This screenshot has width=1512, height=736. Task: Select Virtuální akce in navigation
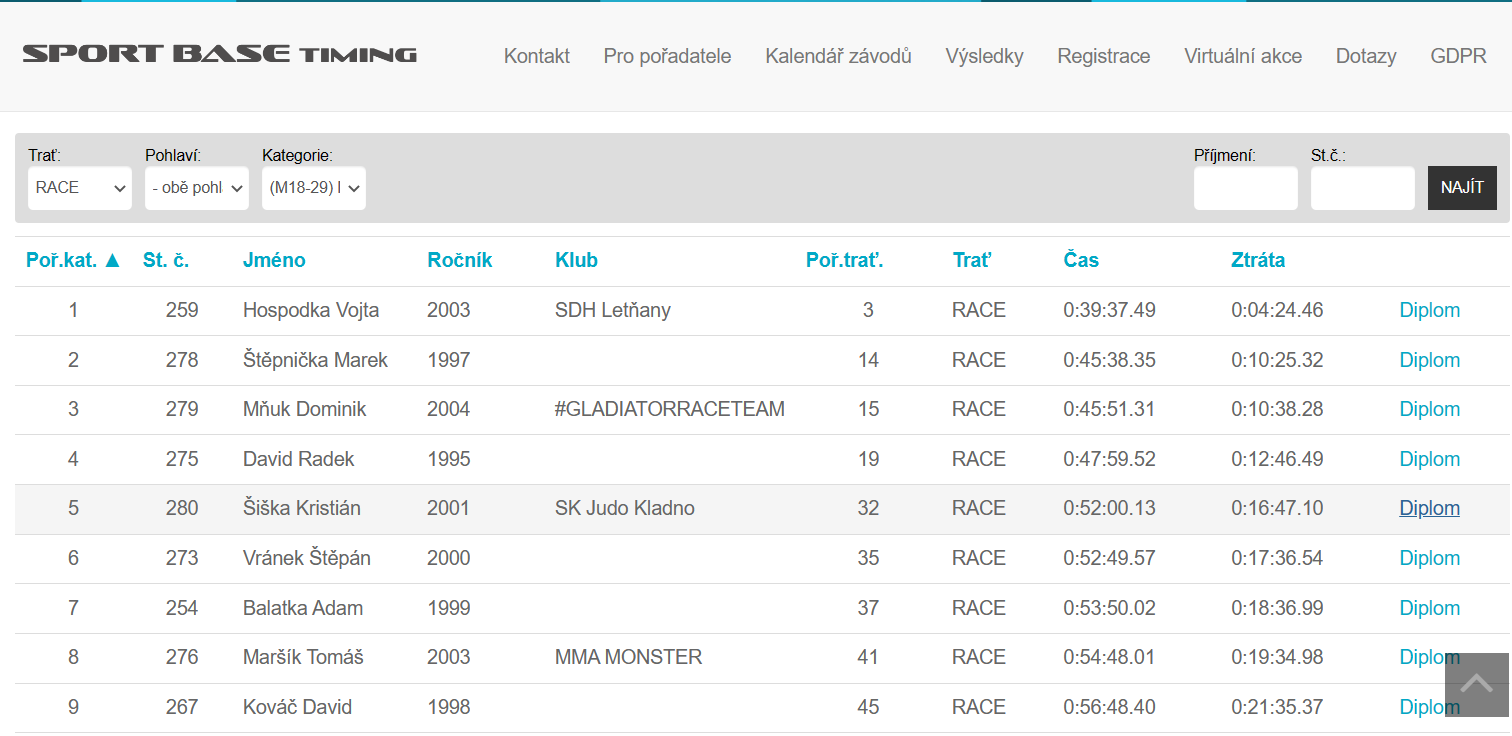click(1243, 56)
